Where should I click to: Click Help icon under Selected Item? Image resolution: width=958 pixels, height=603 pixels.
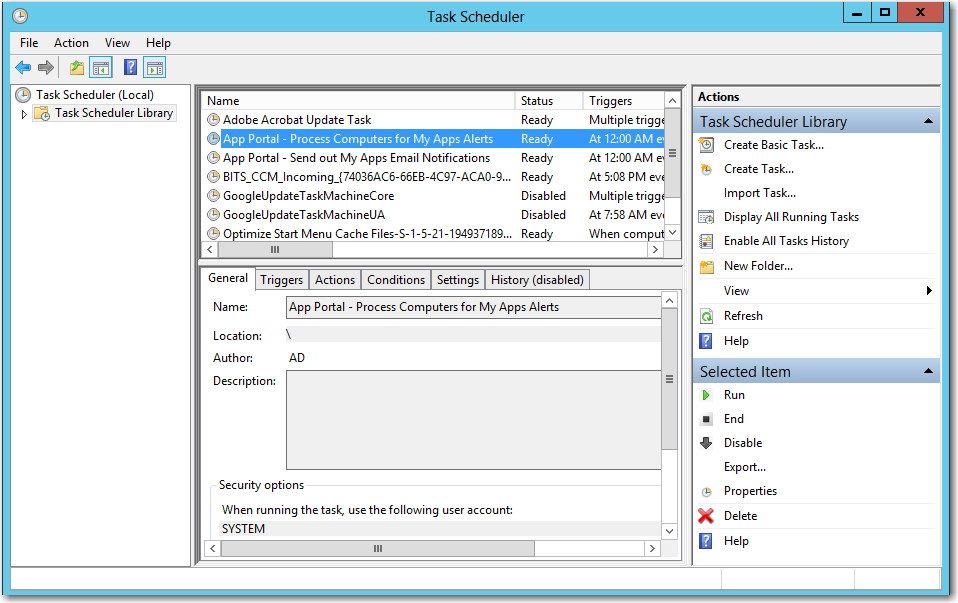[x=706, y=541]
